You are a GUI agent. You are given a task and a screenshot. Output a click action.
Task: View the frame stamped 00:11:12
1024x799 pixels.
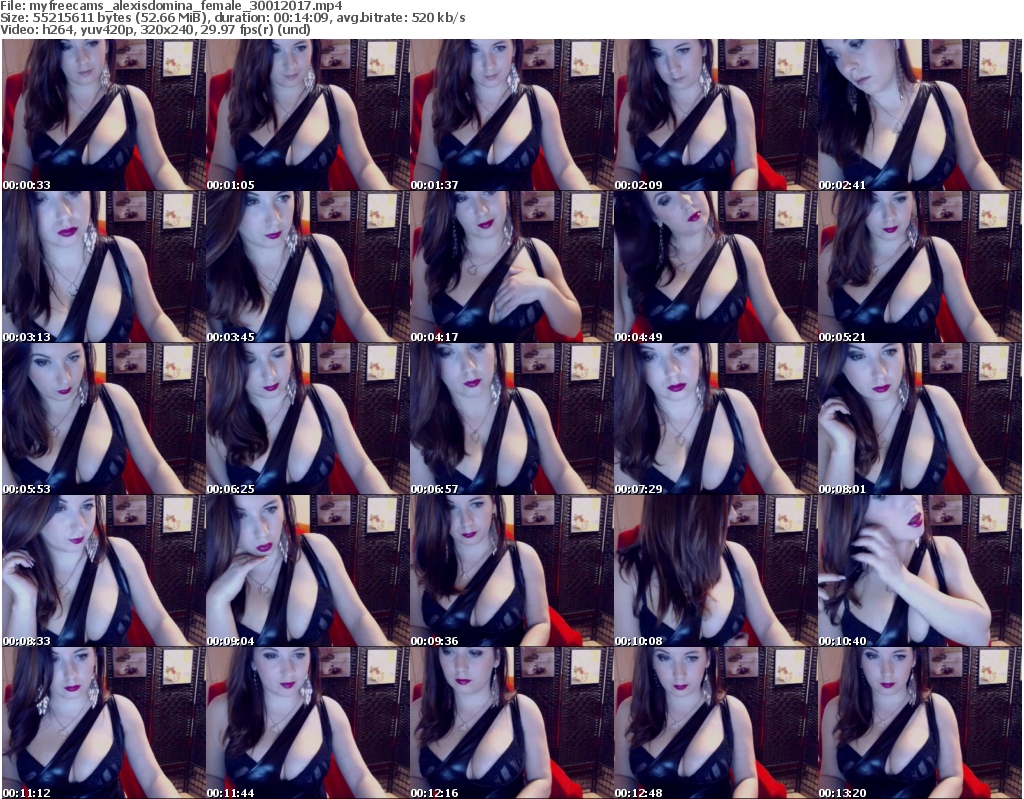click(104, 723)
